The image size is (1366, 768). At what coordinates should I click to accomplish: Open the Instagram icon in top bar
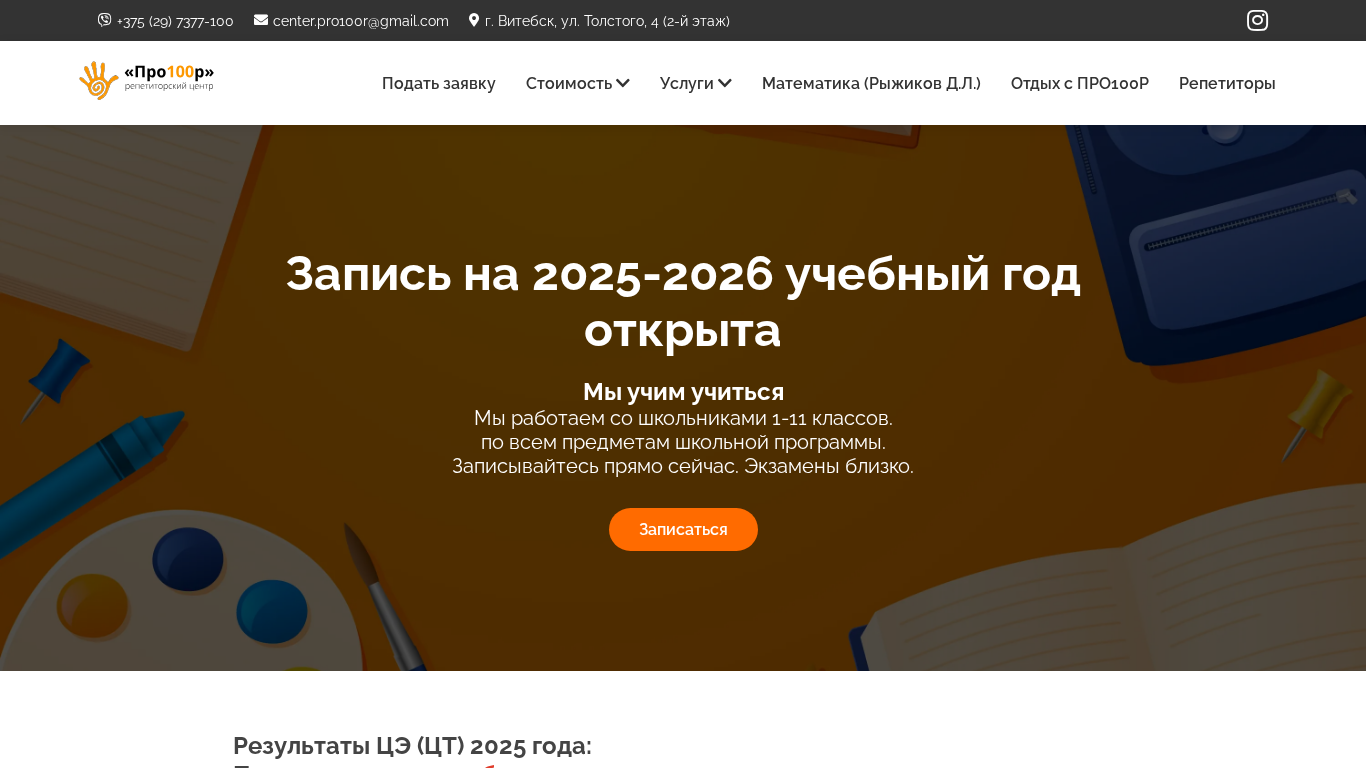[x=1257, y=20]
